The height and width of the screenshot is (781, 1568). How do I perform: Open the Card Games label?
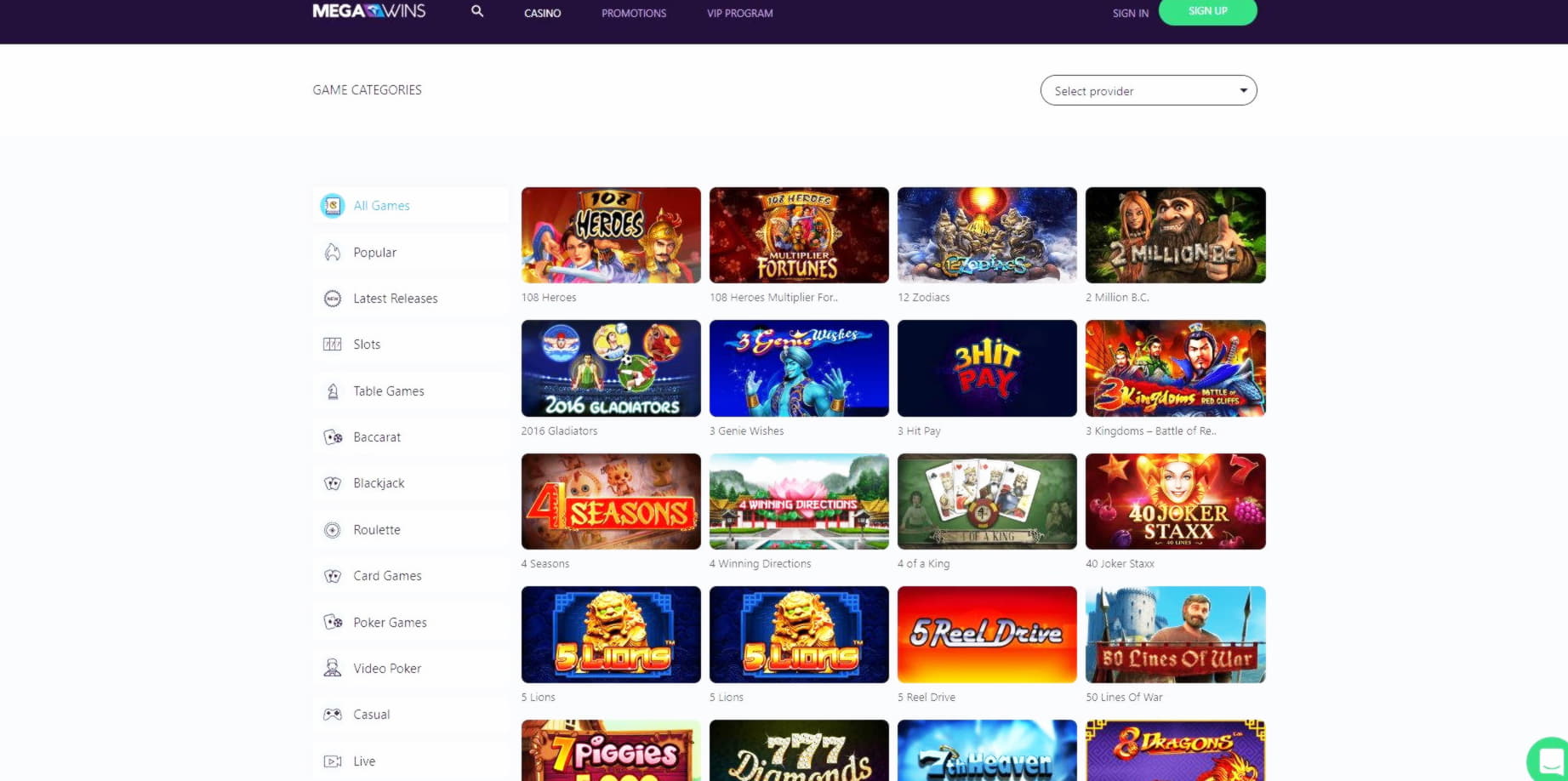(387, 575)
